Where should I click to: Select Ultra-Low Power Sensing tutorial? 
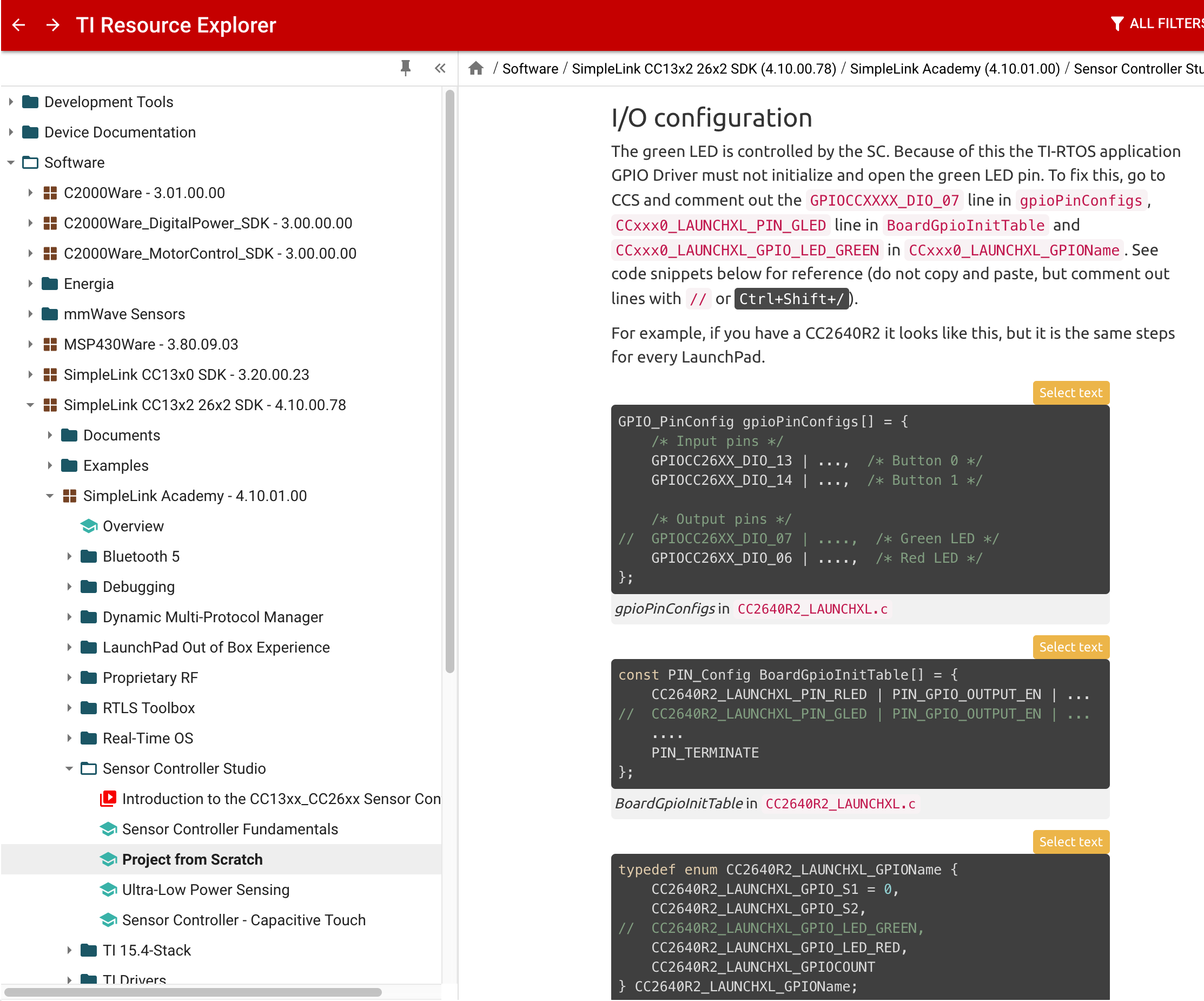tap(205, 890)
